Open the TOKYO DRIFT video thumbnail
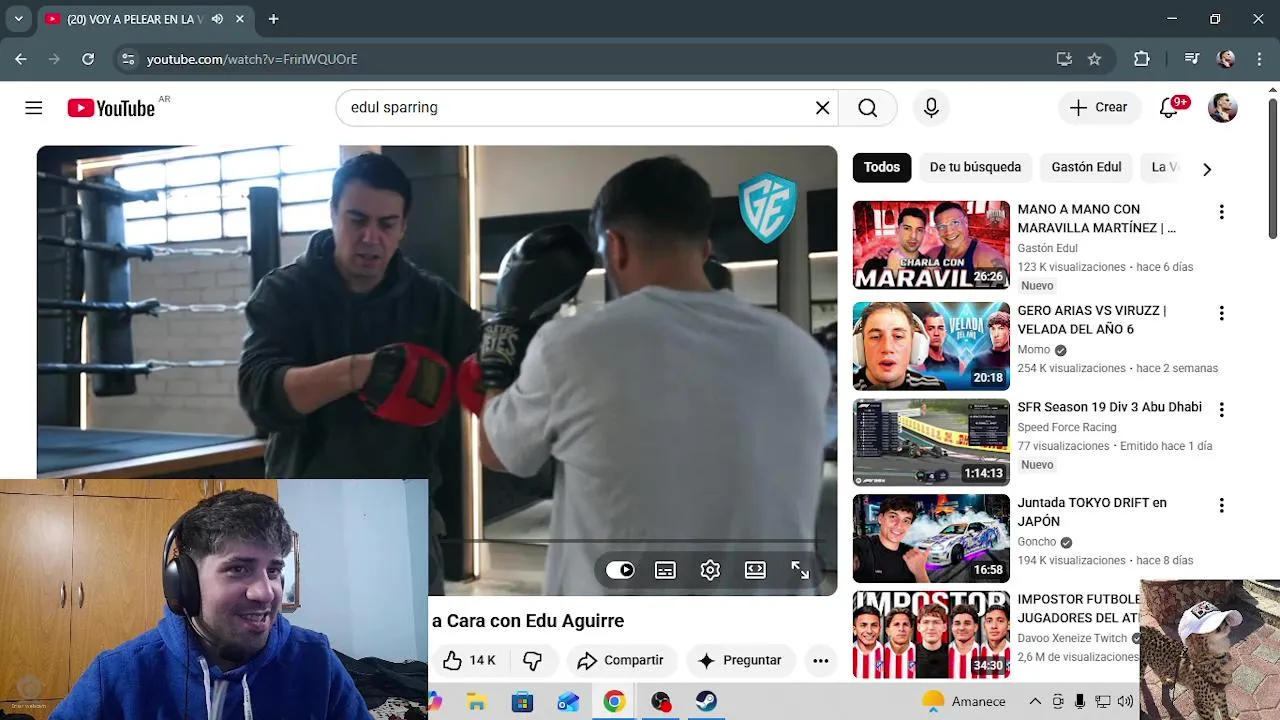 931,538
